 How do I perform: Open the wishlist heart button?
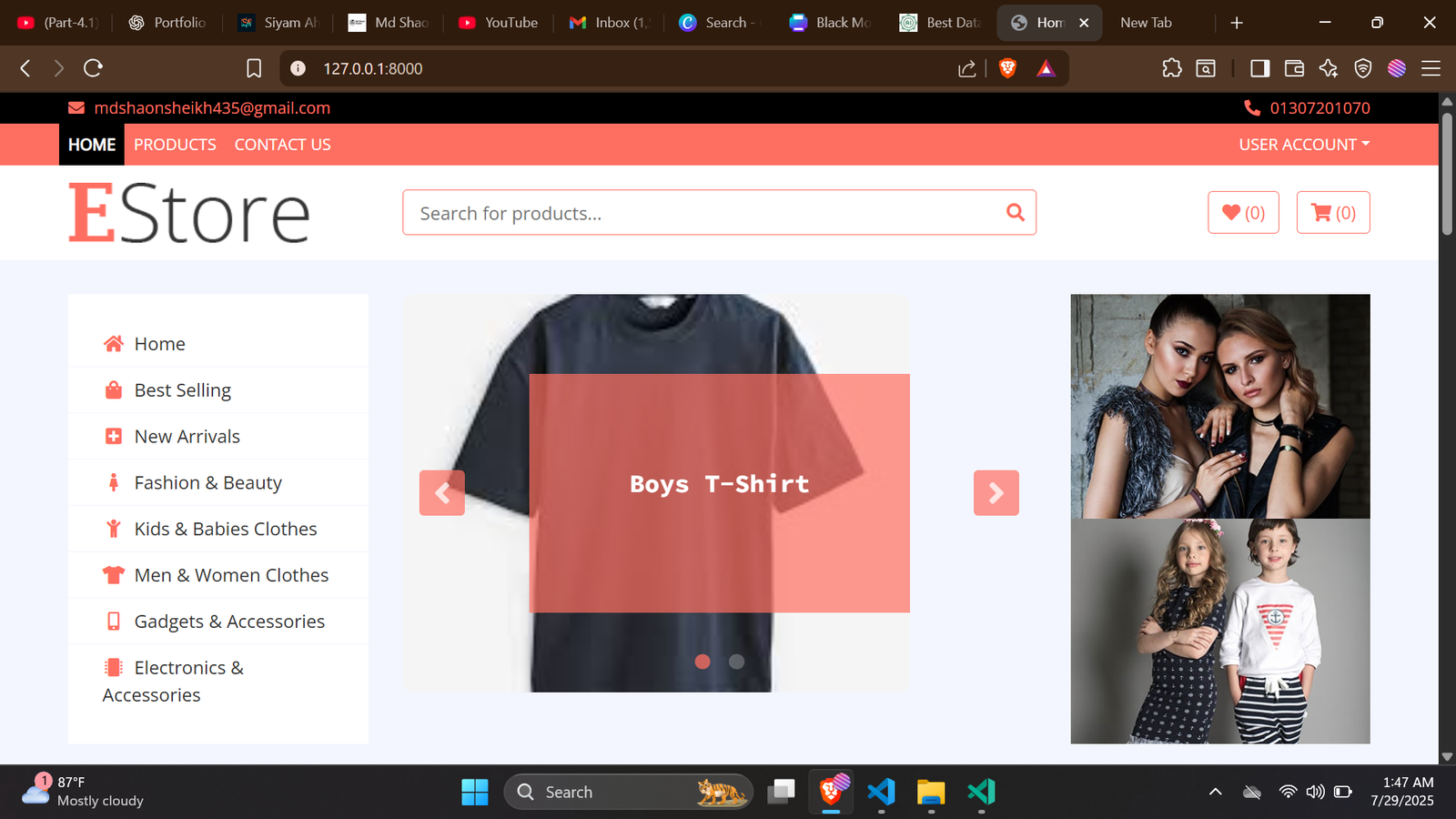point(1242,213)
